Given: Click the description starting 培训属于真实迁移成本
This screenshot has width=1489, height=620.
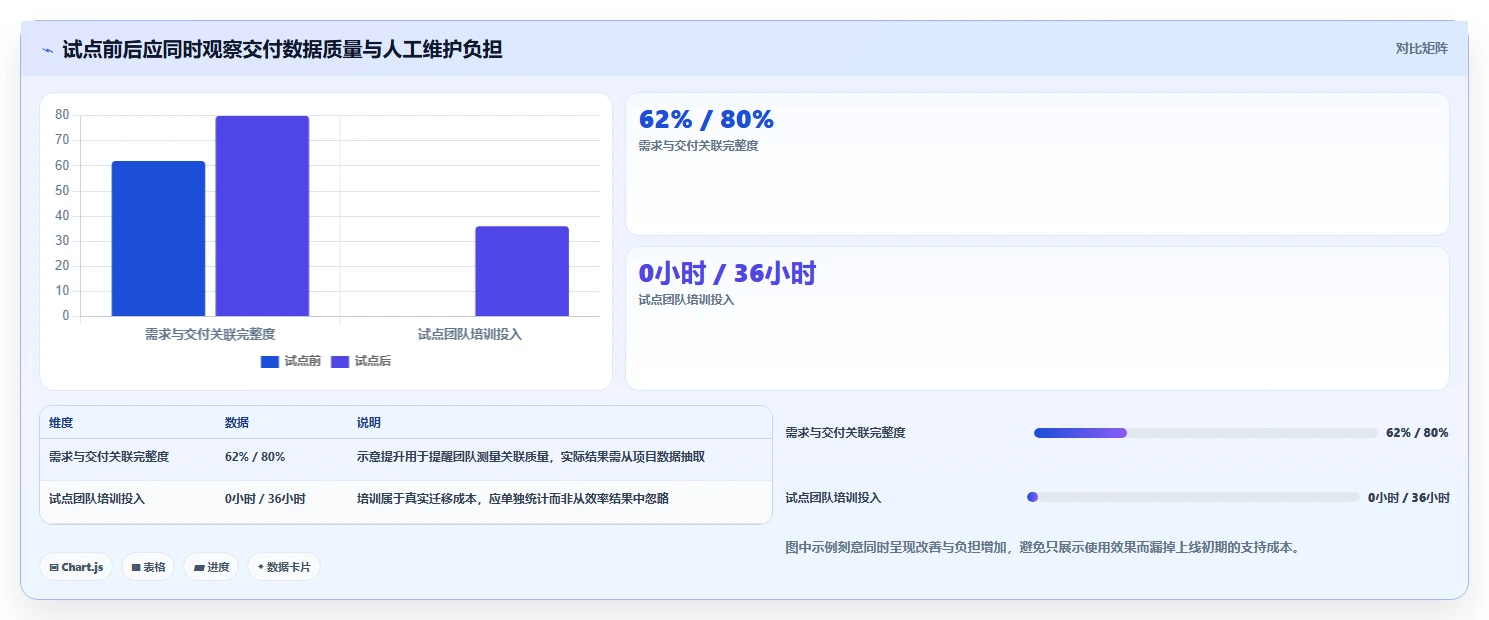Looking at the screenshot, I should tap(513, 499).
